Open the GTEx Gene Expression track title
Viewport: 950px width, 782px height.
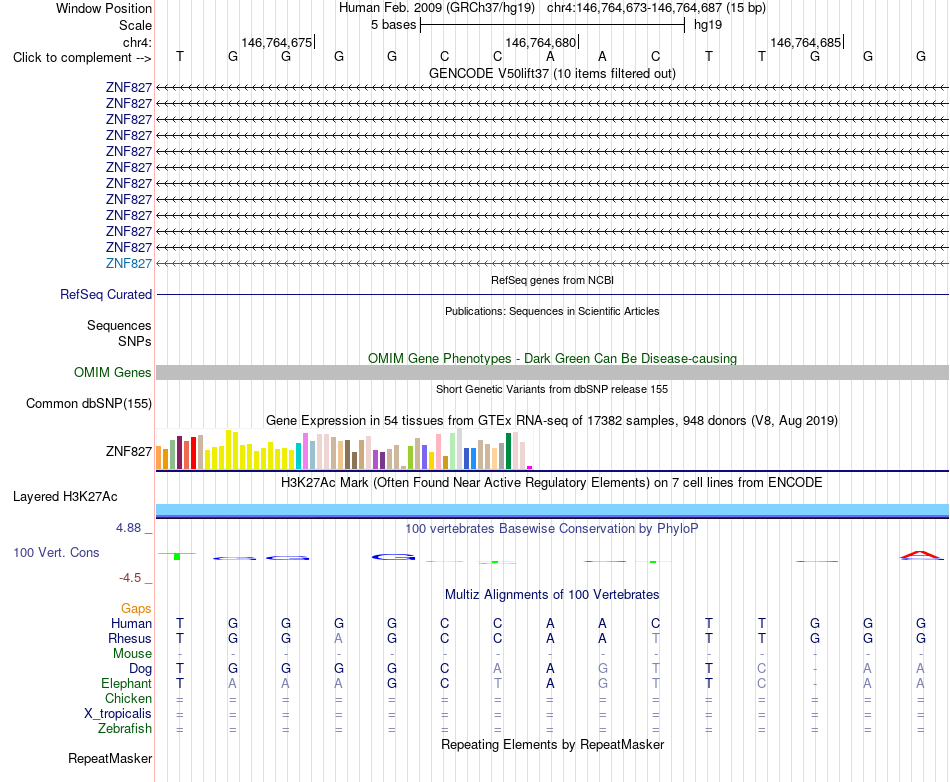point(552,420)
